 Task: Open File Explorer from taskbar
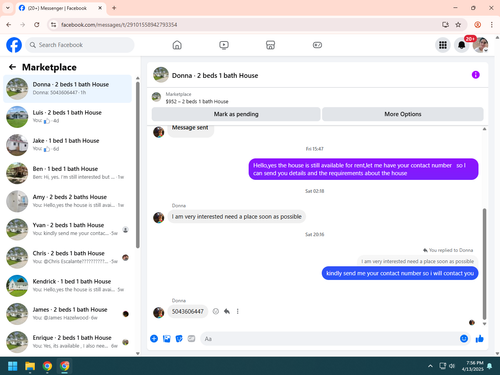point(30,366)
